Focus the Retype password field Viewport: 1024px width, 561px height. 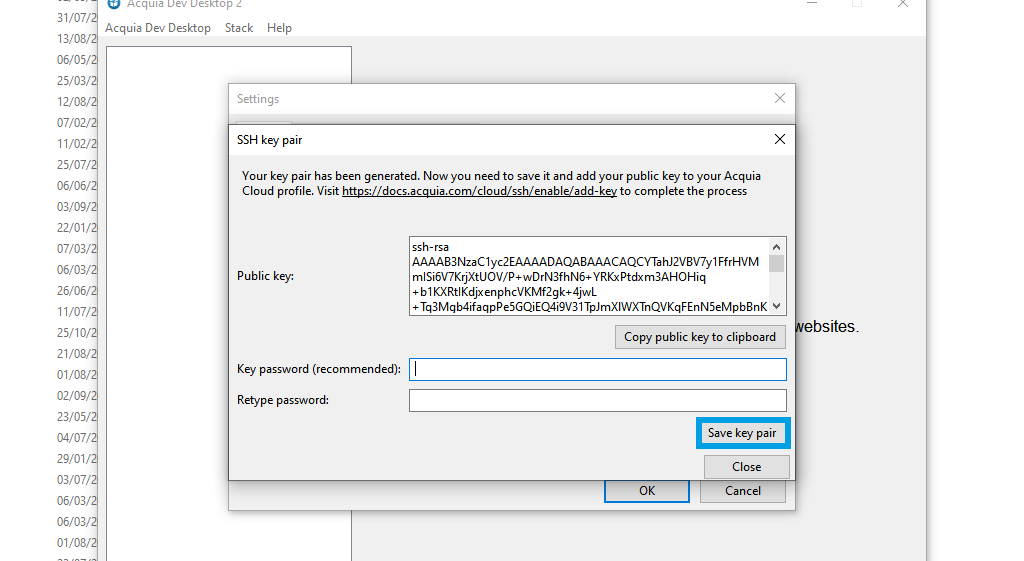(598, 400)
